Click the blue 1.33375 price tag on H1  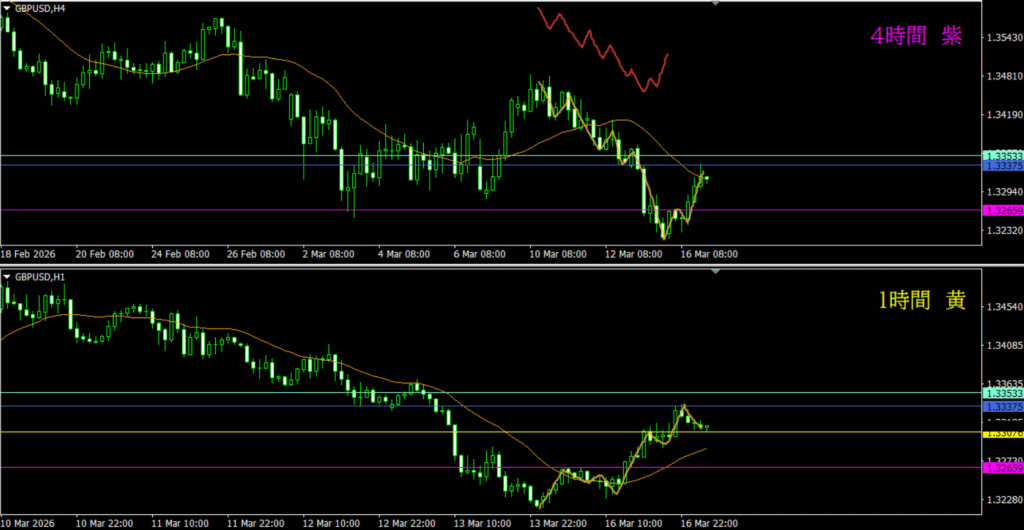tap(1003, 407)
